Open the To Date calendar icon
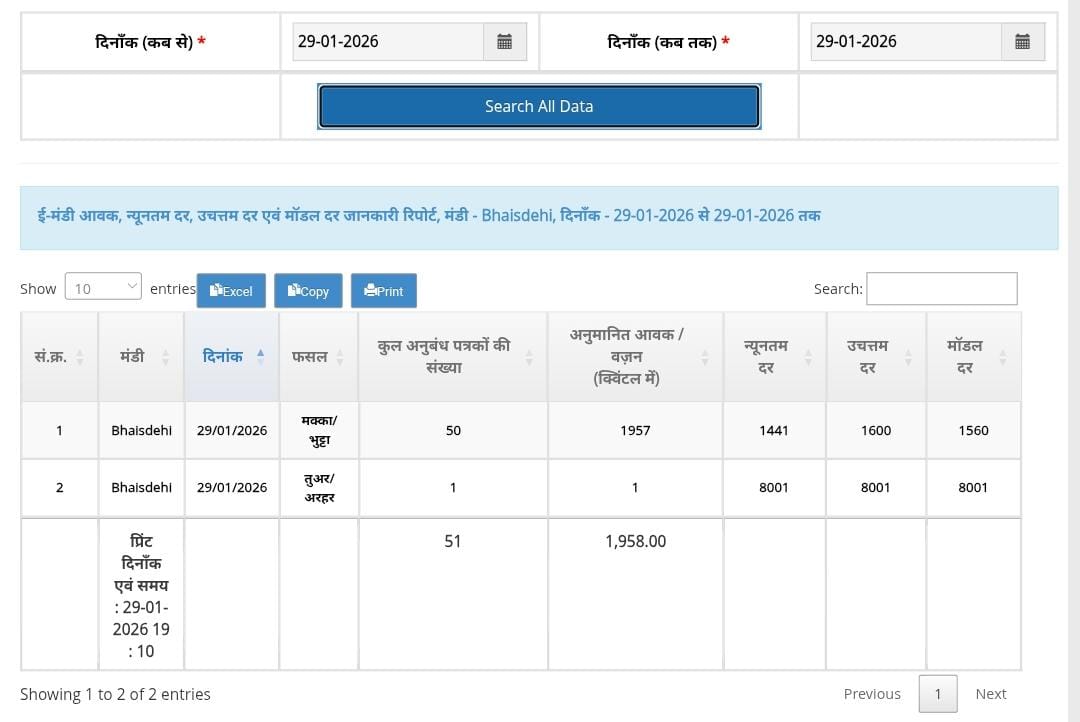This screenshot has width=1080, height=722. point(1022,42)
